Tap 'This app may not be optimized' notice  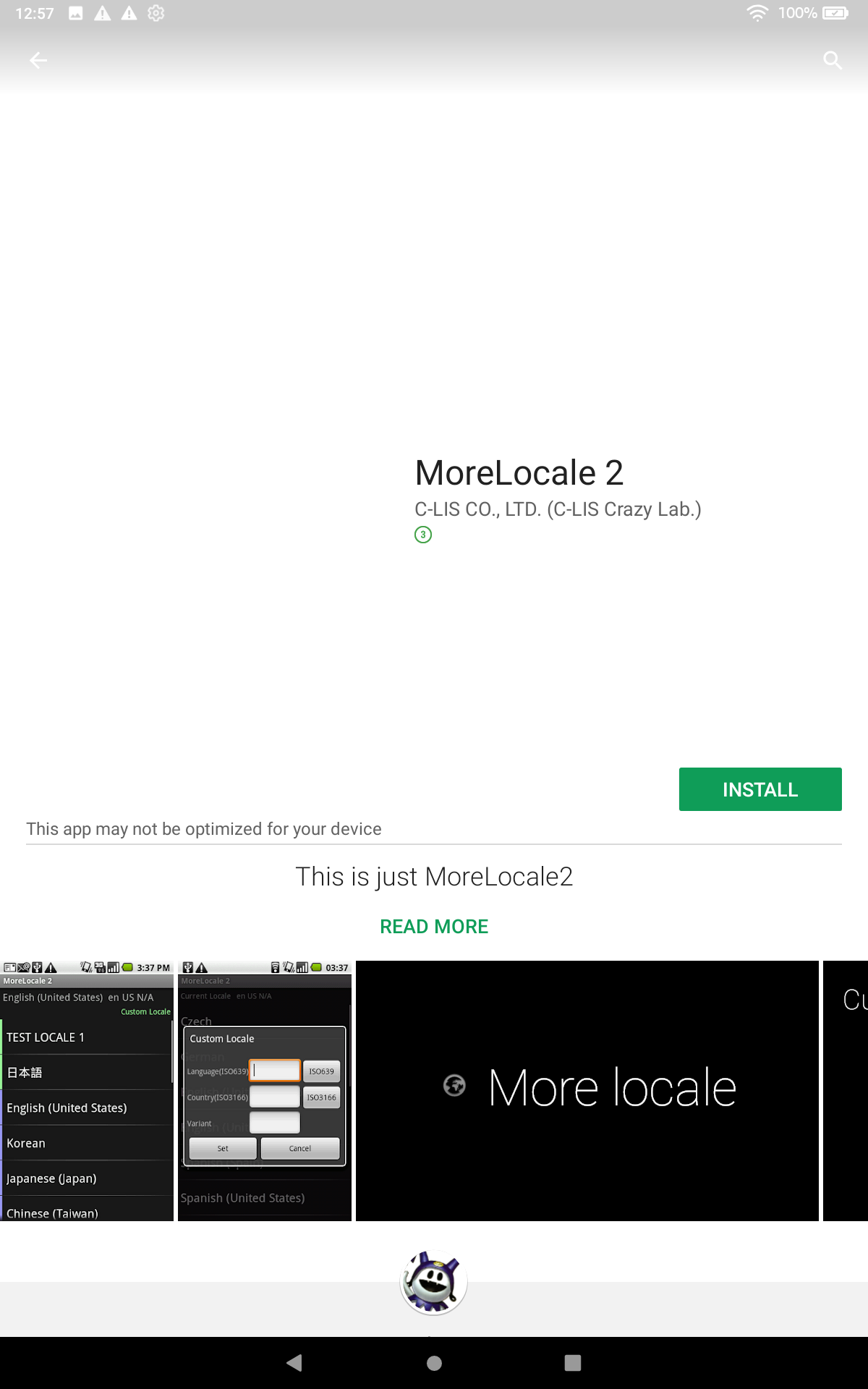tap(204, 829)
